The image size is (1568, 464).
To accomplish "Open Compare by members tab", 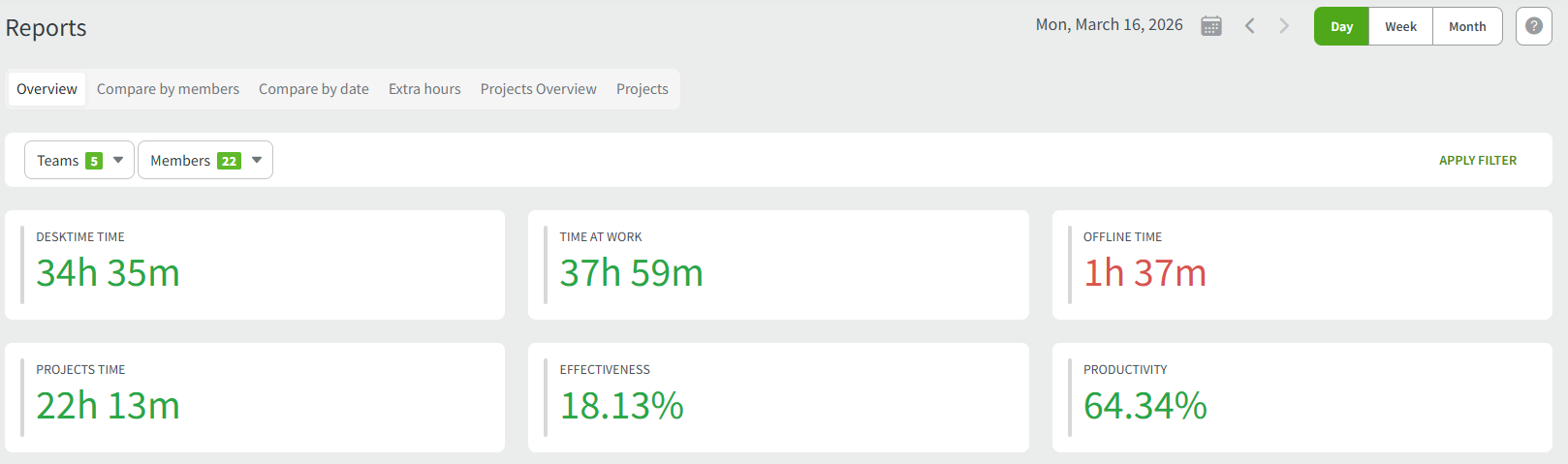I will [x=168, y=89].
